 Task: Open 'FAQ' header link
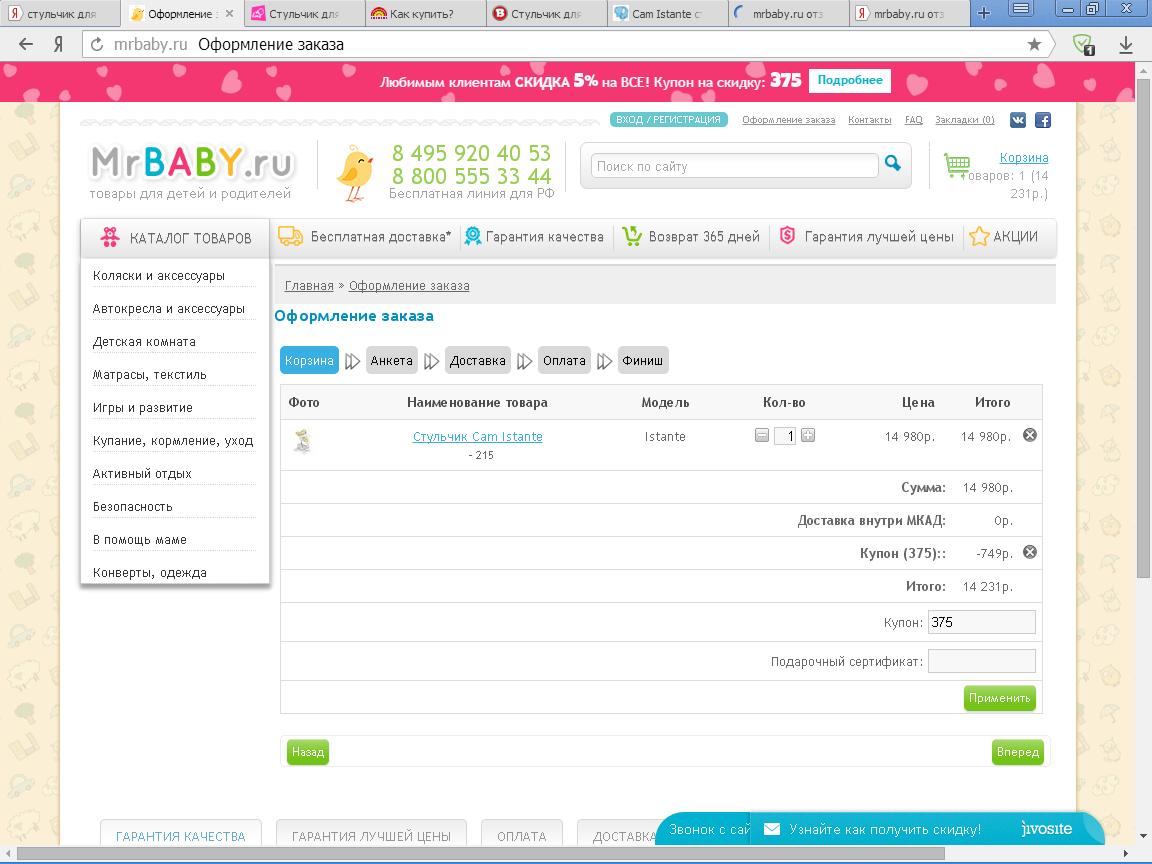[914, 120]
